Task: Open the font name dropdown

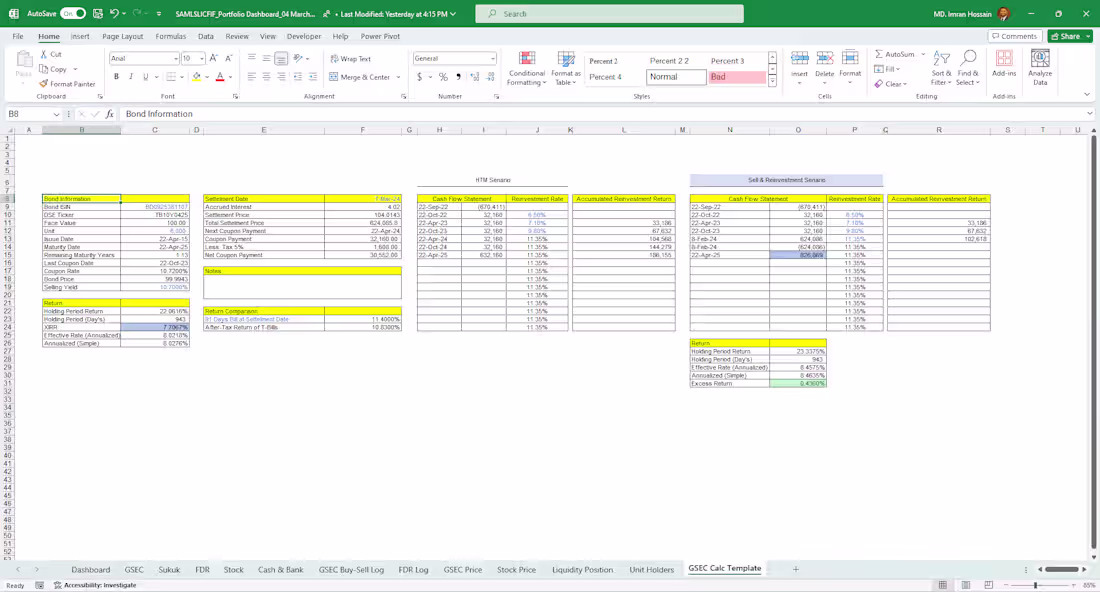Action: [175, 58]
